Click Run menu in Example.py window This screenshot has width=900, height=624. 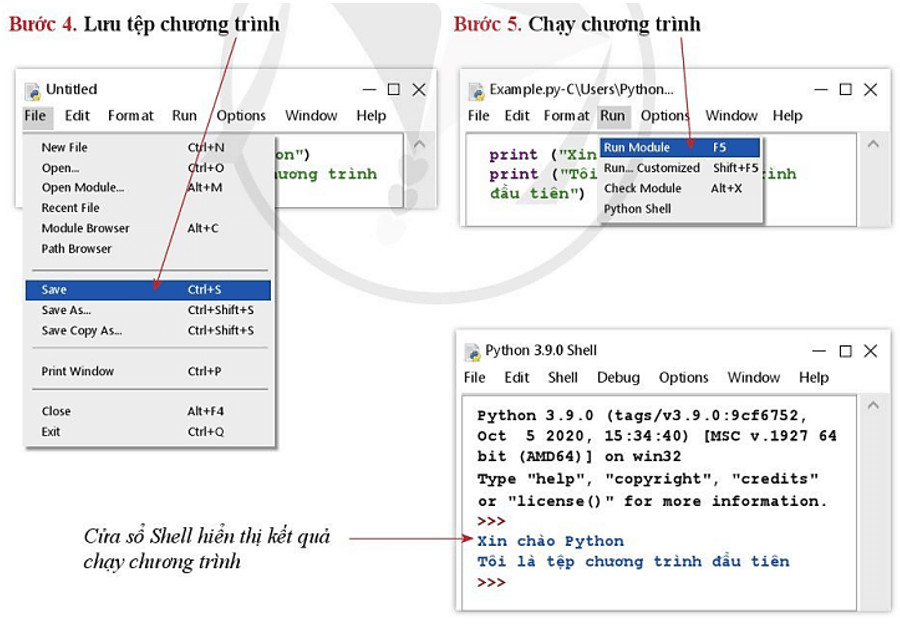613,115
